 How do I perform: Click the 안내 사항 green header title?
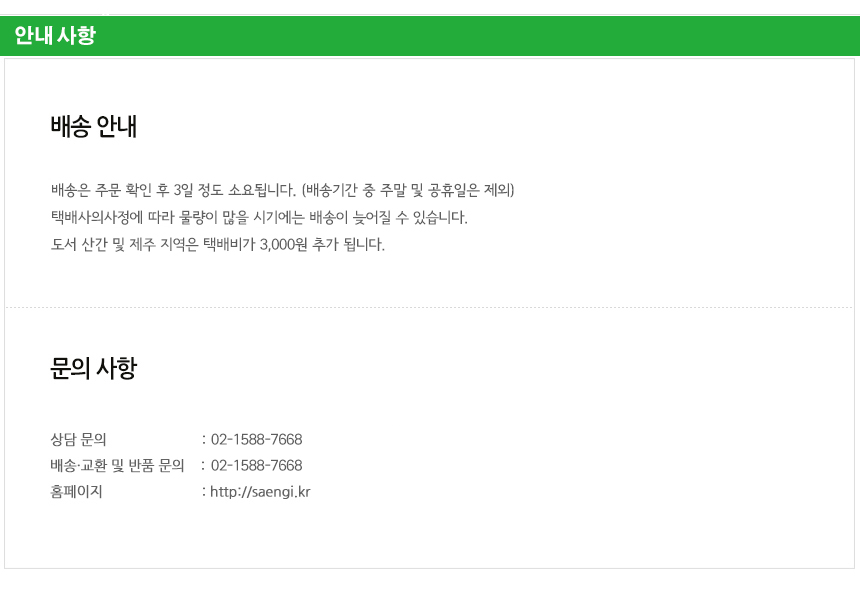pyautogui.click(x=55, y=36)
